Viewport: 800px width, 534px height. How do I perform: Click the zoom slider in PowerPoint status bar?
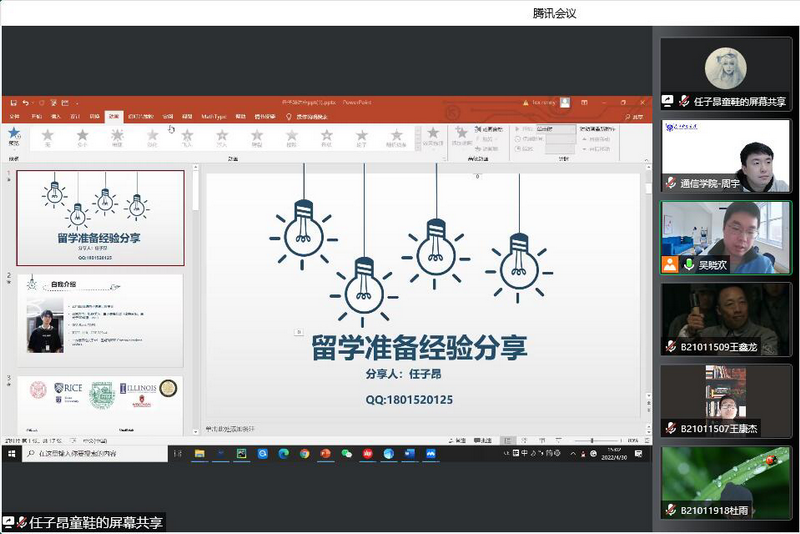(590, 440)
